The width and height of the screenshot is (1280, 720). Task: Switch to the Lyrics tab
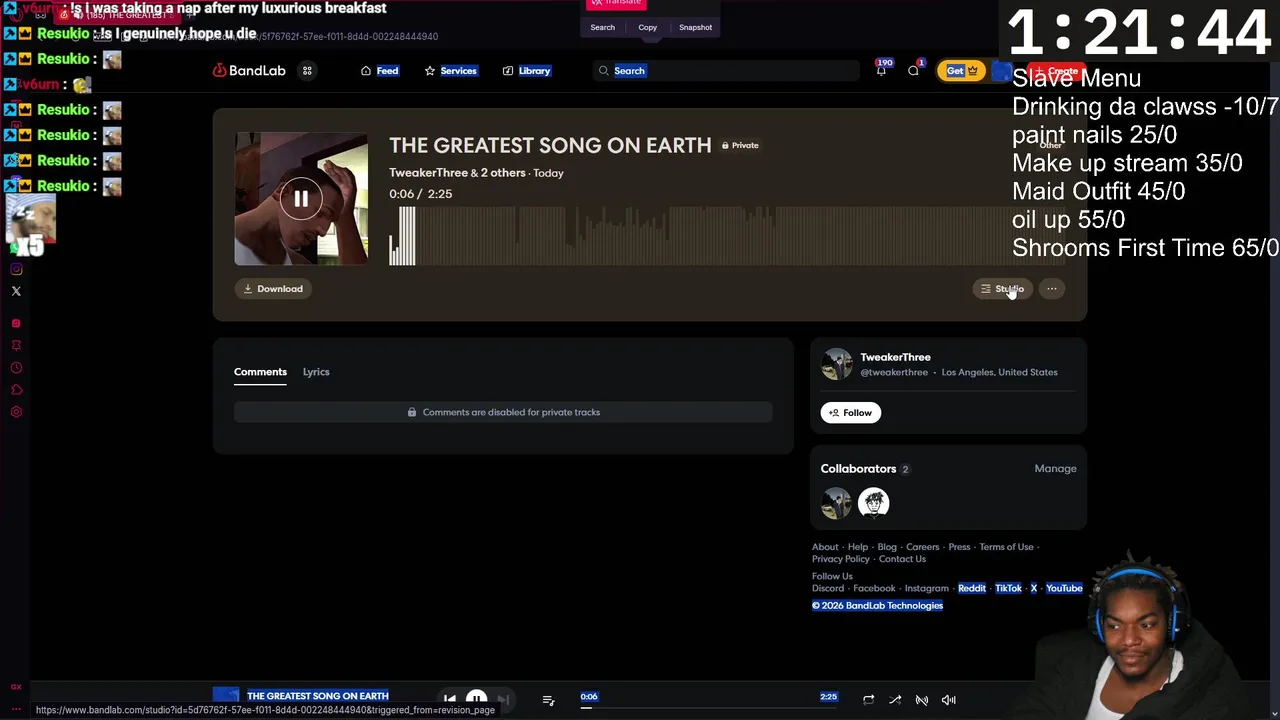(316, 372)
